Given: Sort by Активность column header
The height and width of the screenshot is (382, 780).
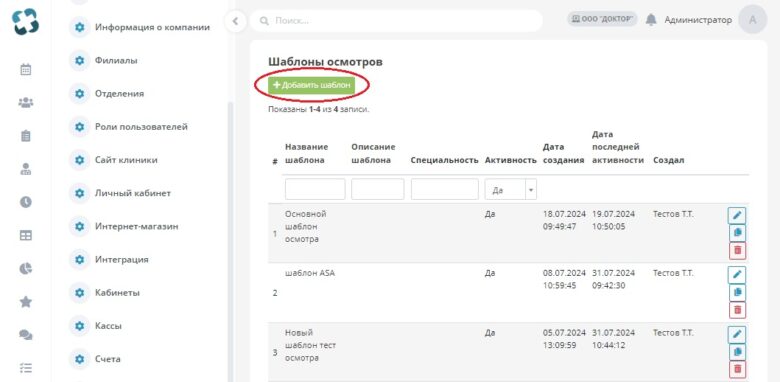Looking at the screenshot, I should [510, 160].
